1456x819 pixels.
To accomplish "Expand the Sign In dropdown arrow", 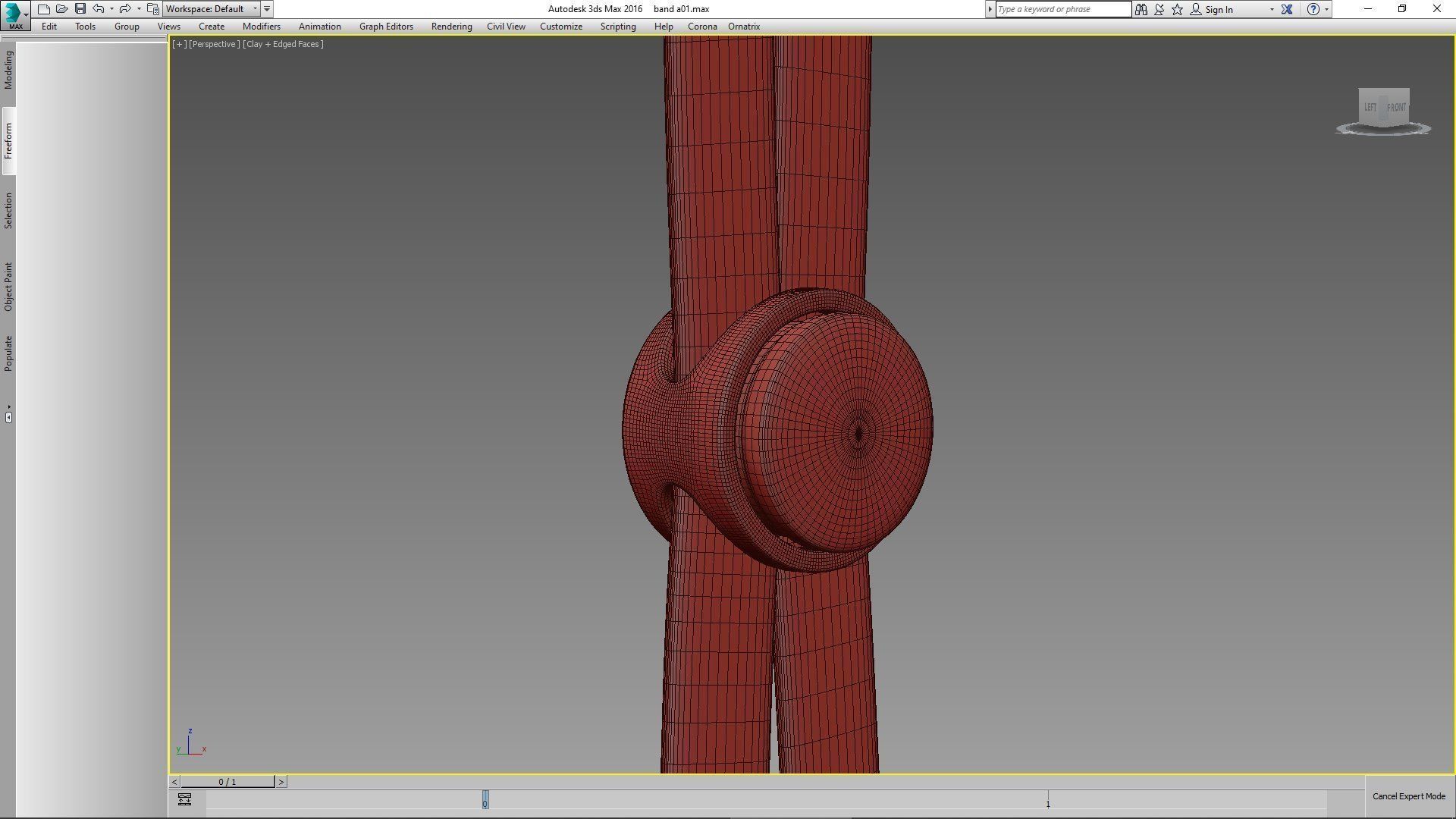I will click(1272, 9).
